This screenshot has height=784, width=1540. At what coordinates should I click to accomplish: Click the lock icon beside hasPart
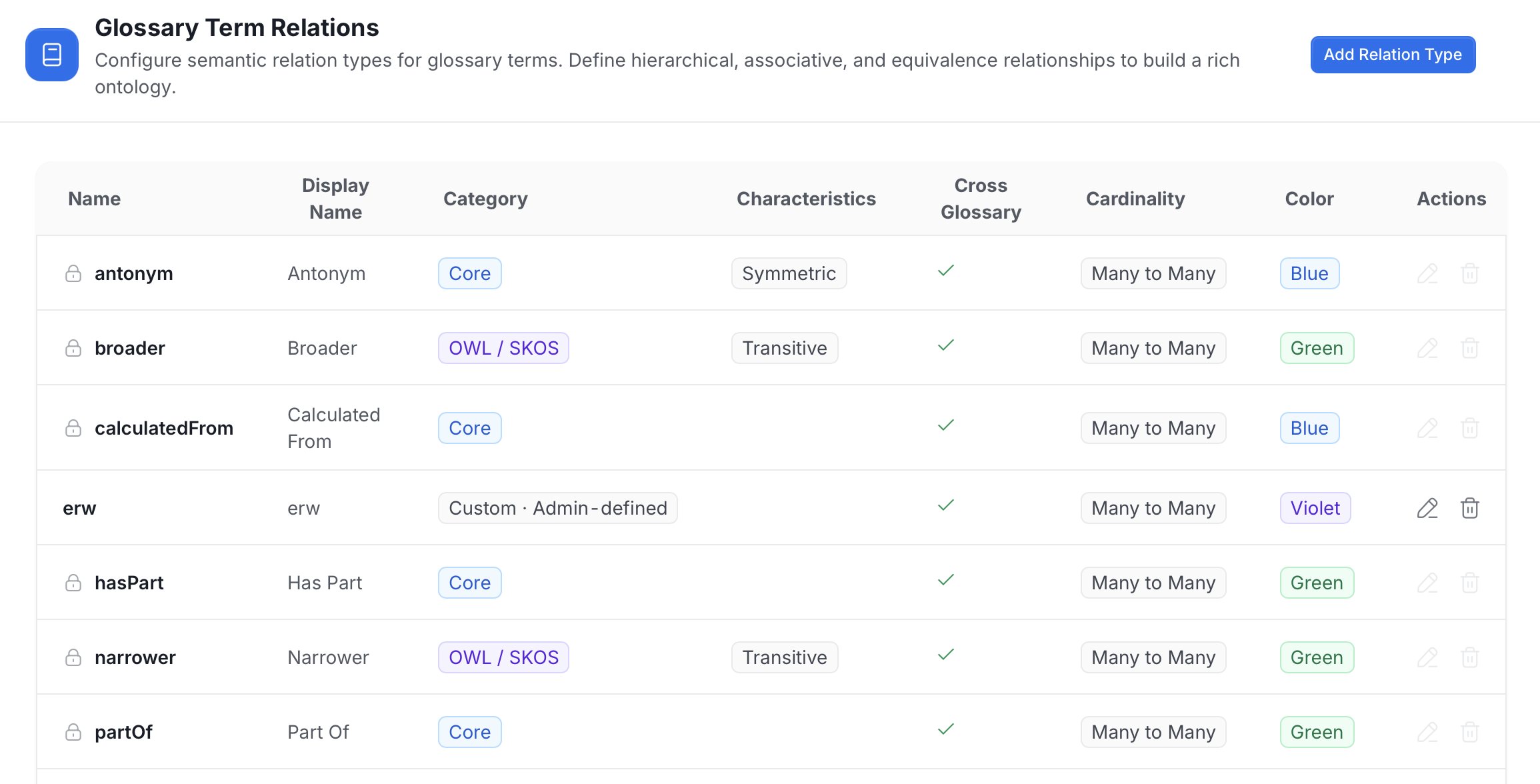tap(73, 583)
